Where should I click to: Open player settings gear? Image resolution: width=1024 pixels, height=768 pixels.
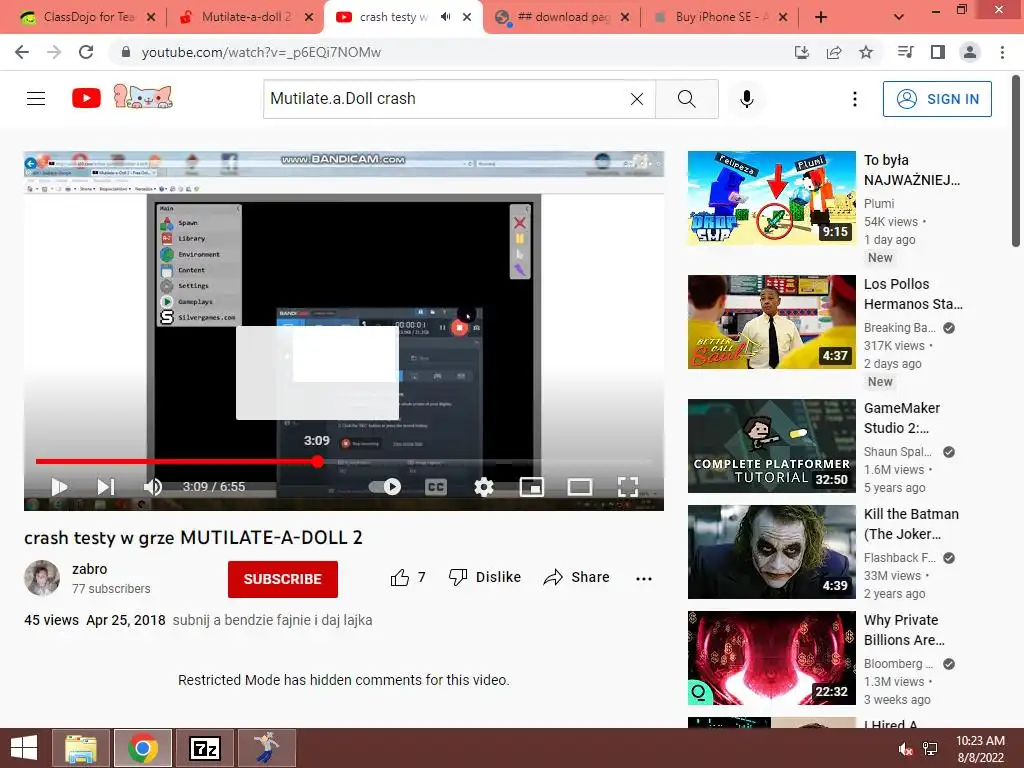click(x=483, y=487)
